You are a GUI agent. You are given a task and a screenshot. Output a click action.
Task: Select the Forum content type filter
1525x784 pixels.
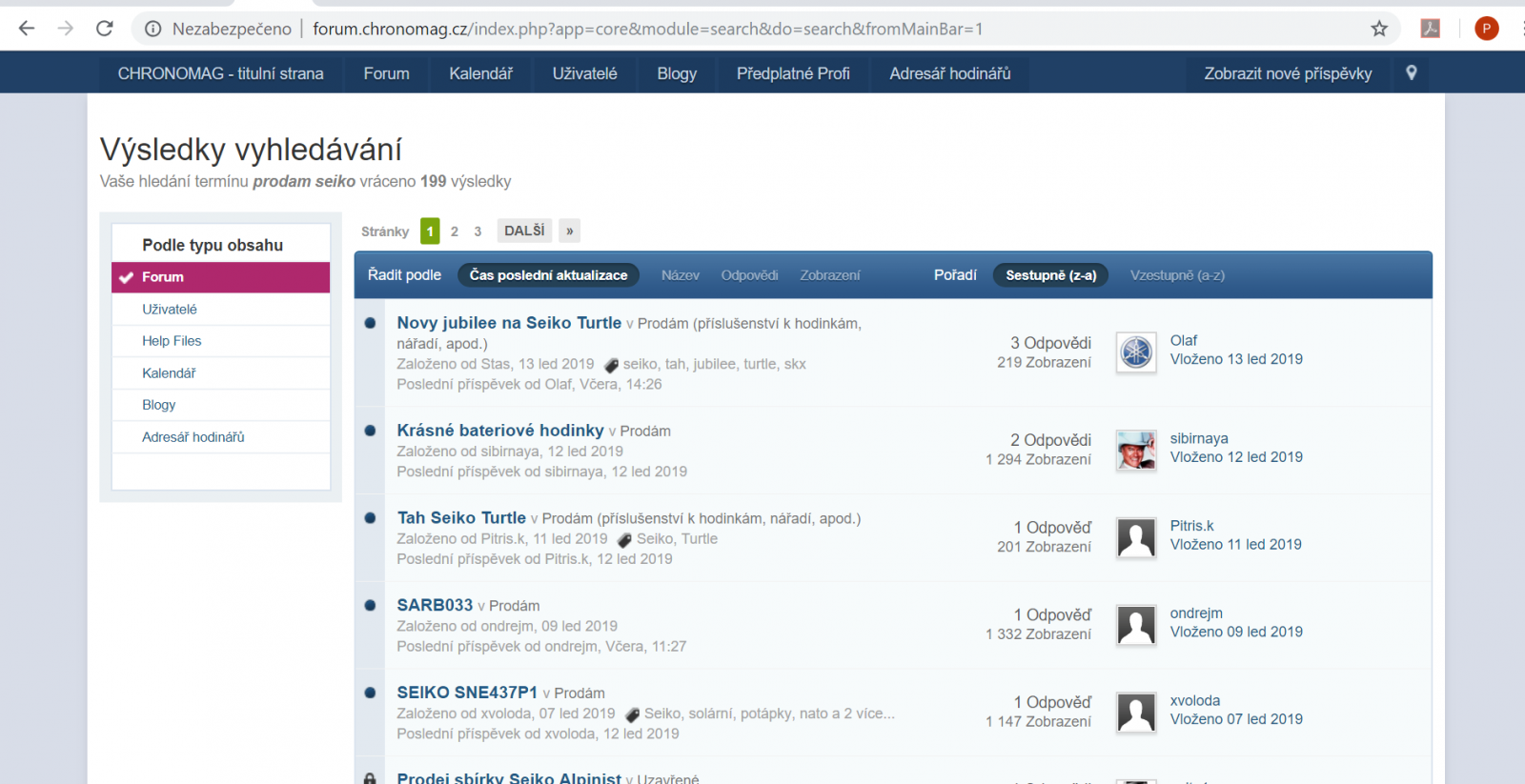click(x=221, y=277)
